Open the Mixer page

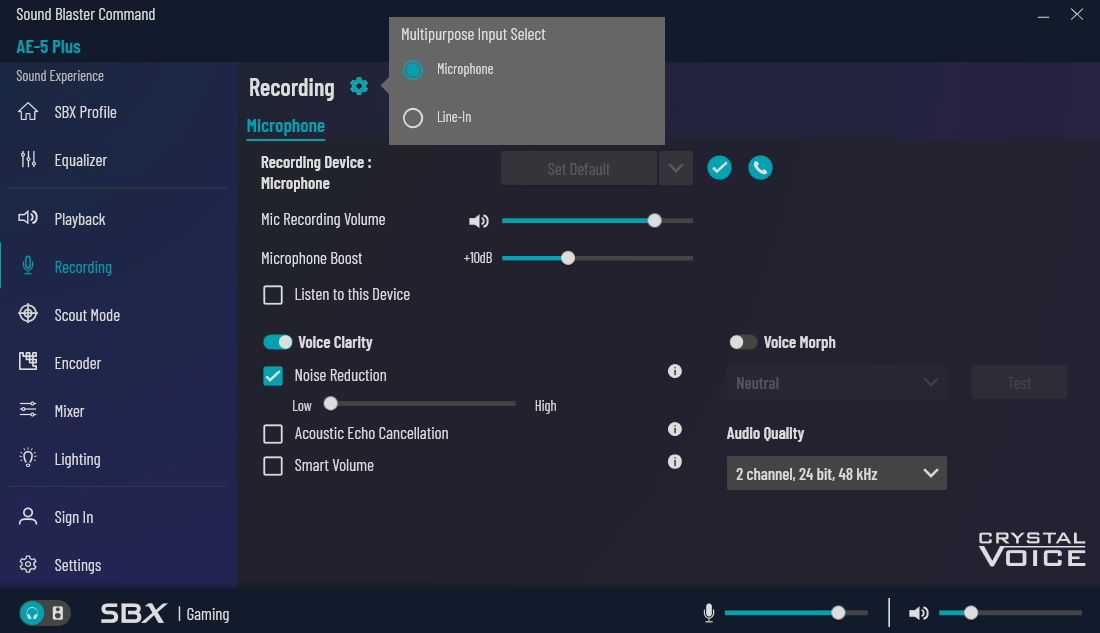(x=69, y=411)
